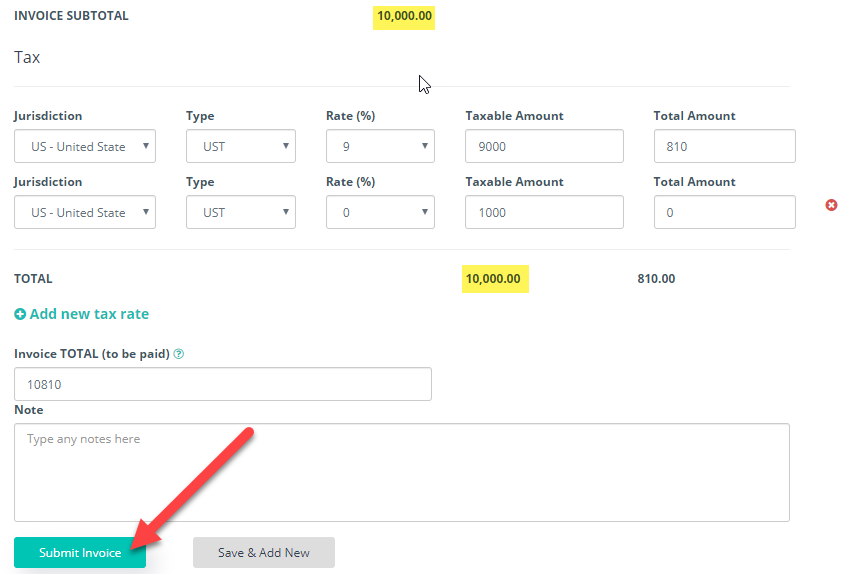
Task: Select the Total Amount field showing 810
Action: (724, 146)
